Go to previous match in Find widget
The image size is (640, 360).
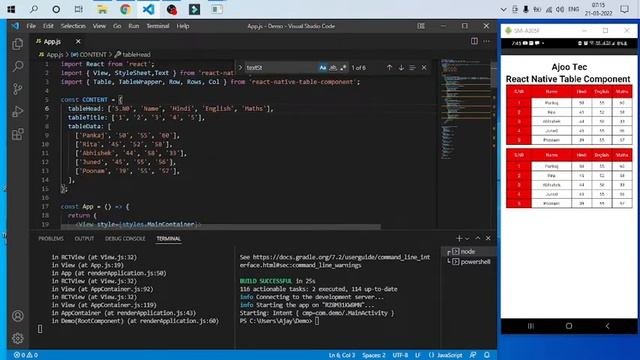pyautogui.click(x=389, y=68)
